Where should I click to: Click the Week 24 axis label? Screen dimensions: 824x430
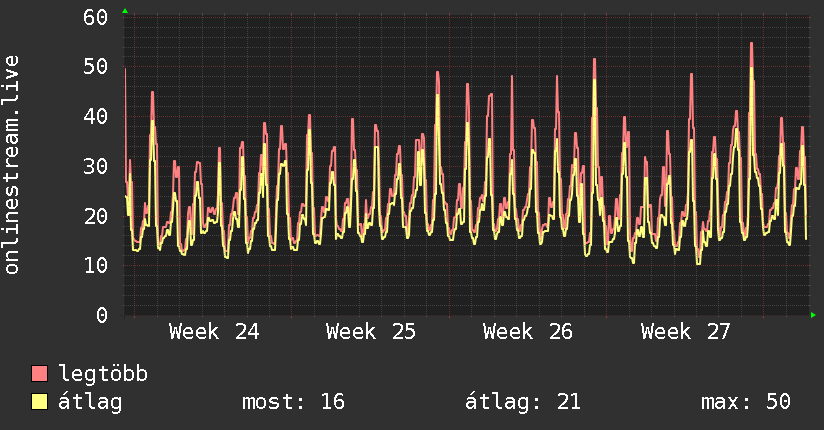(214, 332)
